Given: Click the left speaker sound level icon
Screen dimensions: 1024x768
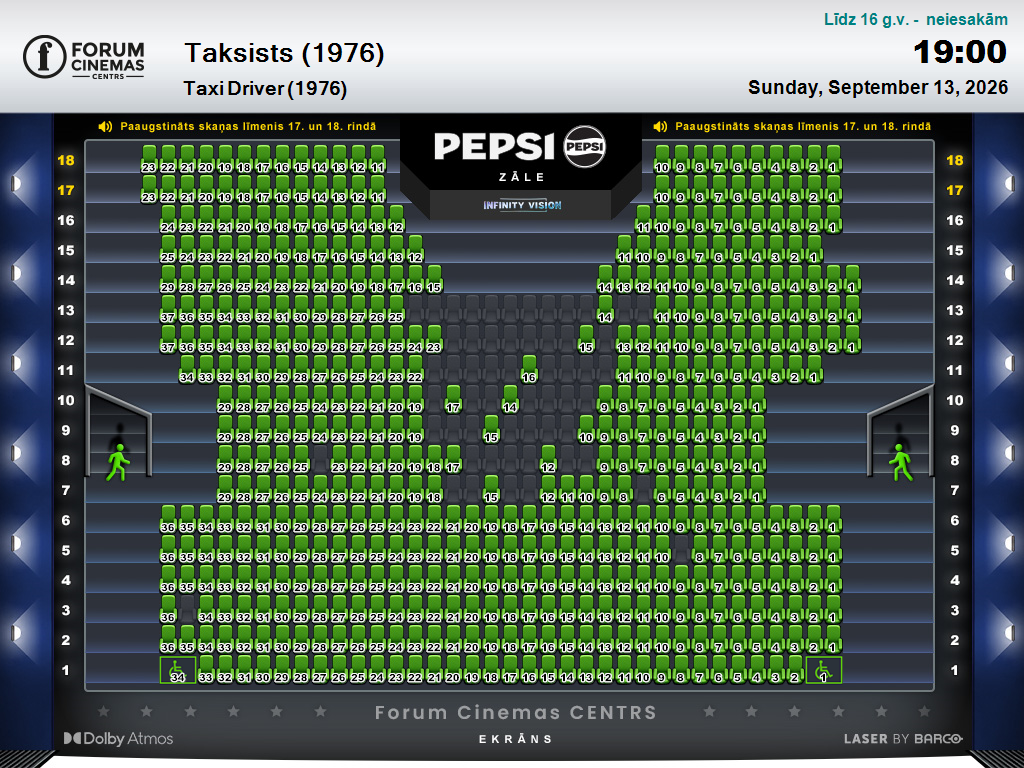Looking at the screenshot, I should (x=105, y=126).
